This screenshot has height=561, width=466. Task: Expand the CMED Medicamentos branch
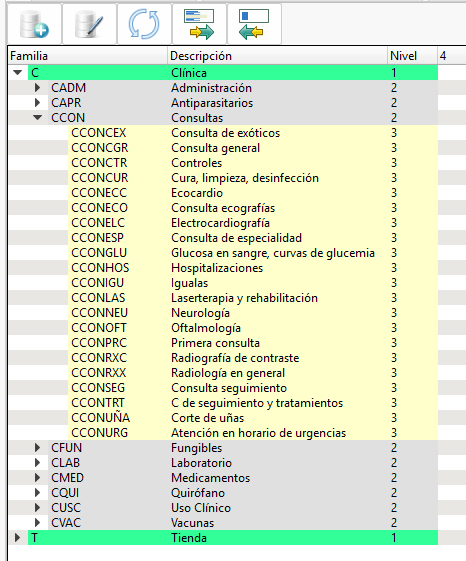coord(37,478)
